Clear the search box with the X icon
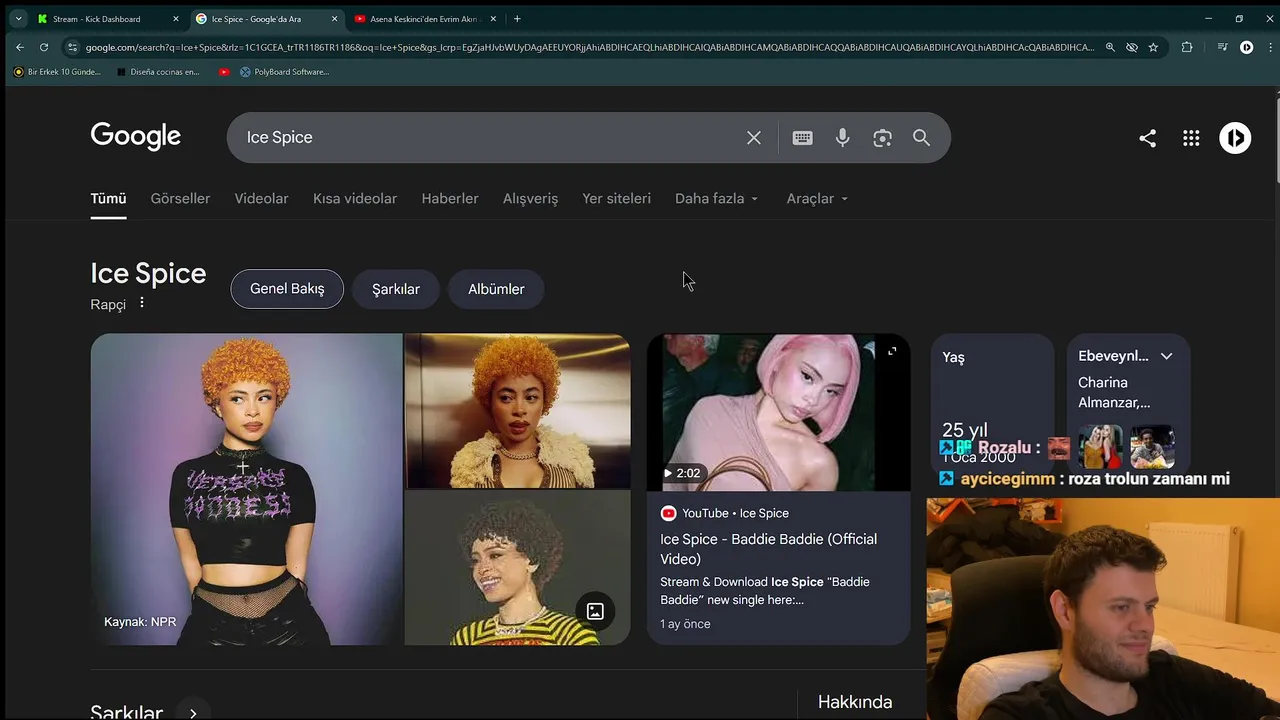 tap(754, 138)
